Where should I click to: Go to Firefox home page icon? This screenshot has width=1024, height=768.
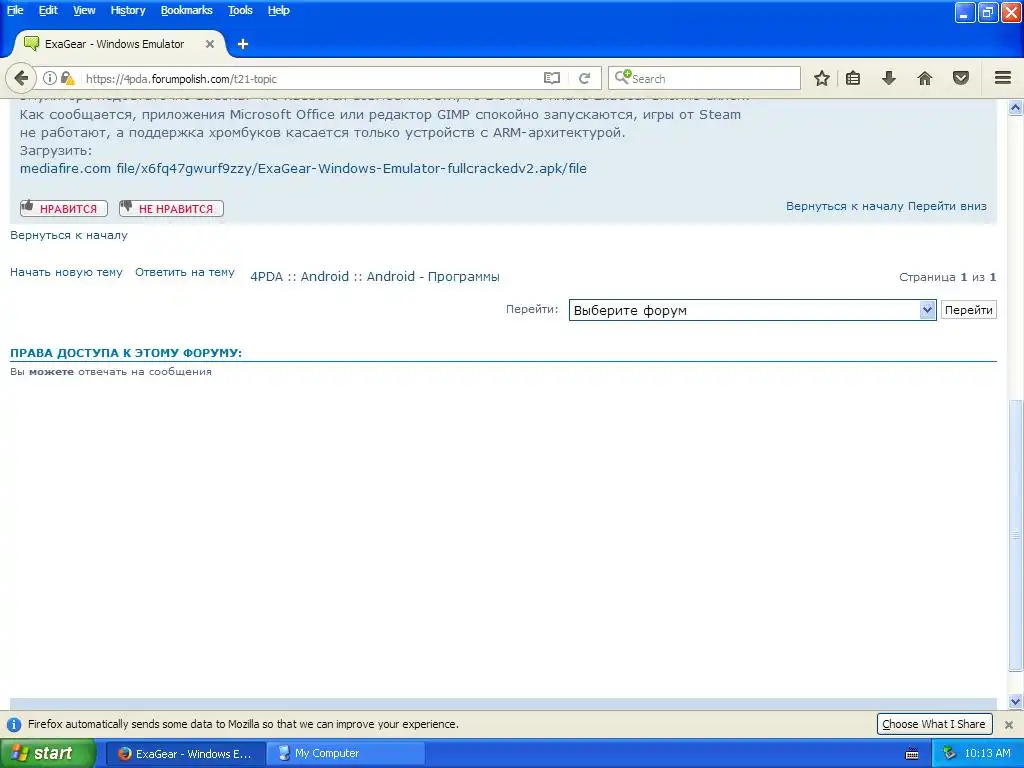[x=925, y=78]
